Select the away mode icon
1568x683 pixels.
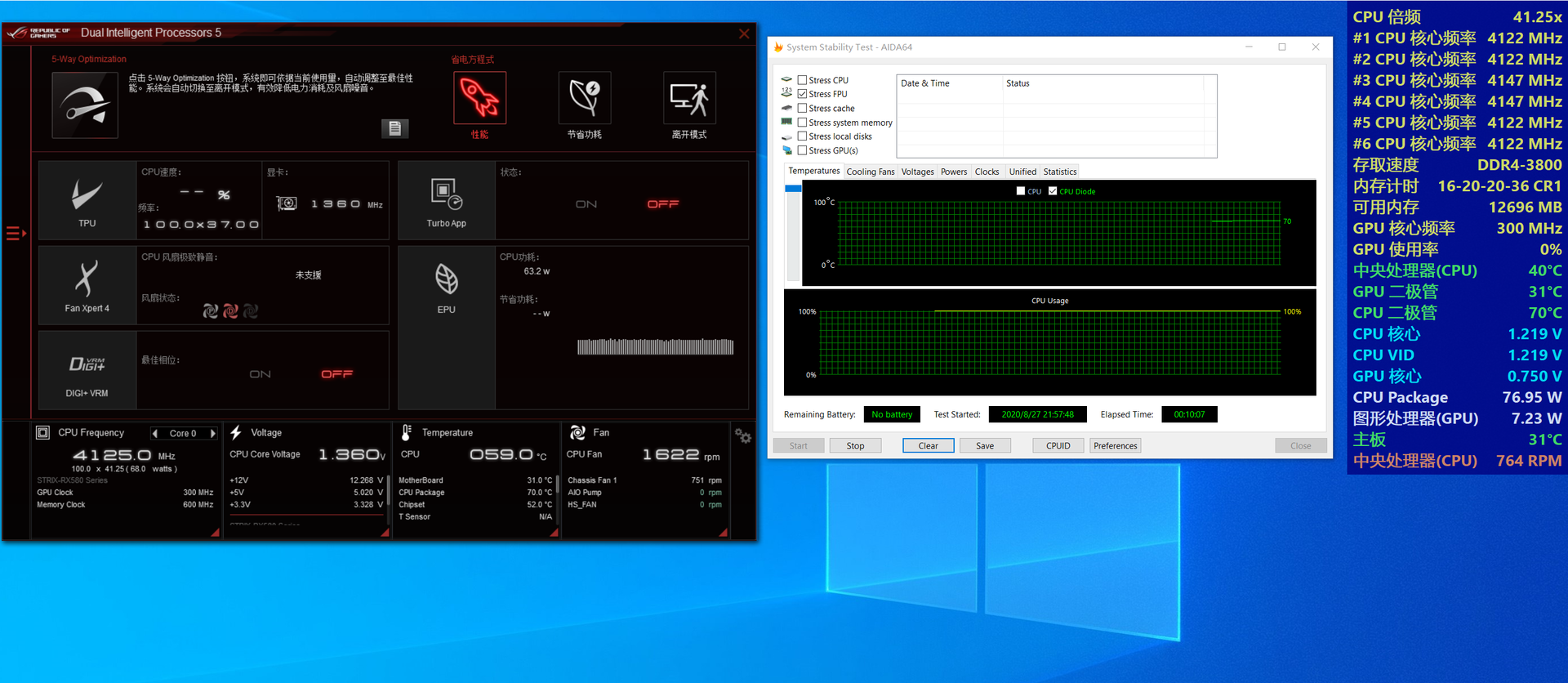click(689, 97)
